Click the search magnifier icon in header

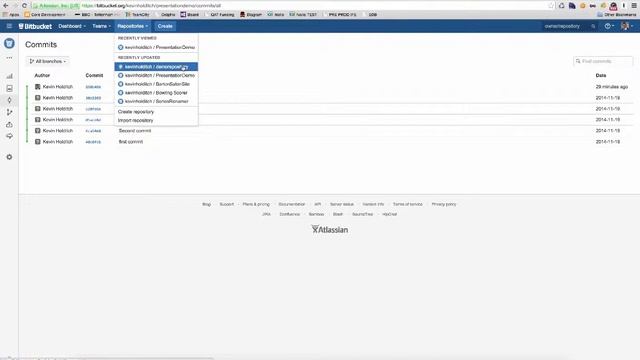pos(593,26)
